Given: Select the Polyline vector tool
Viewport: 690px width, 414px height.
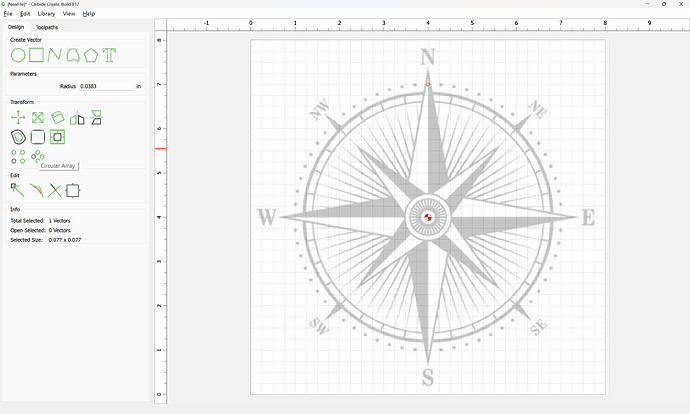Looking at the screenshot, I should (x=55, y=55).
